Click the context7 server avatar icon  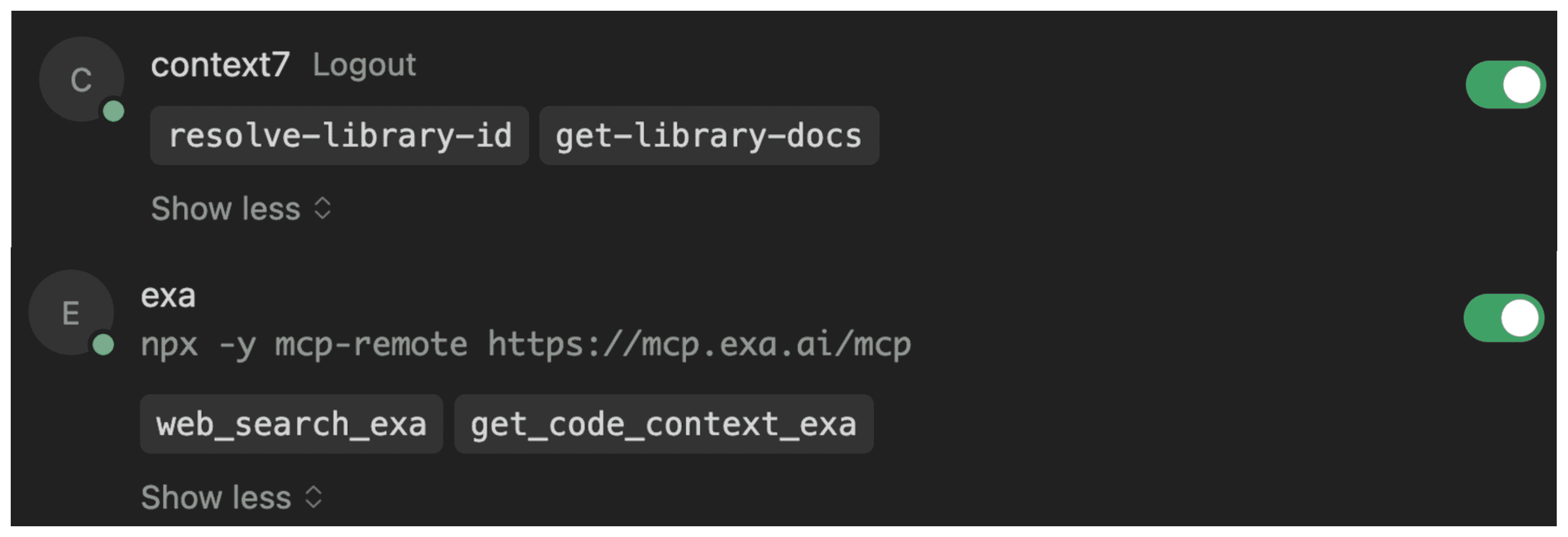coord(81,79)
